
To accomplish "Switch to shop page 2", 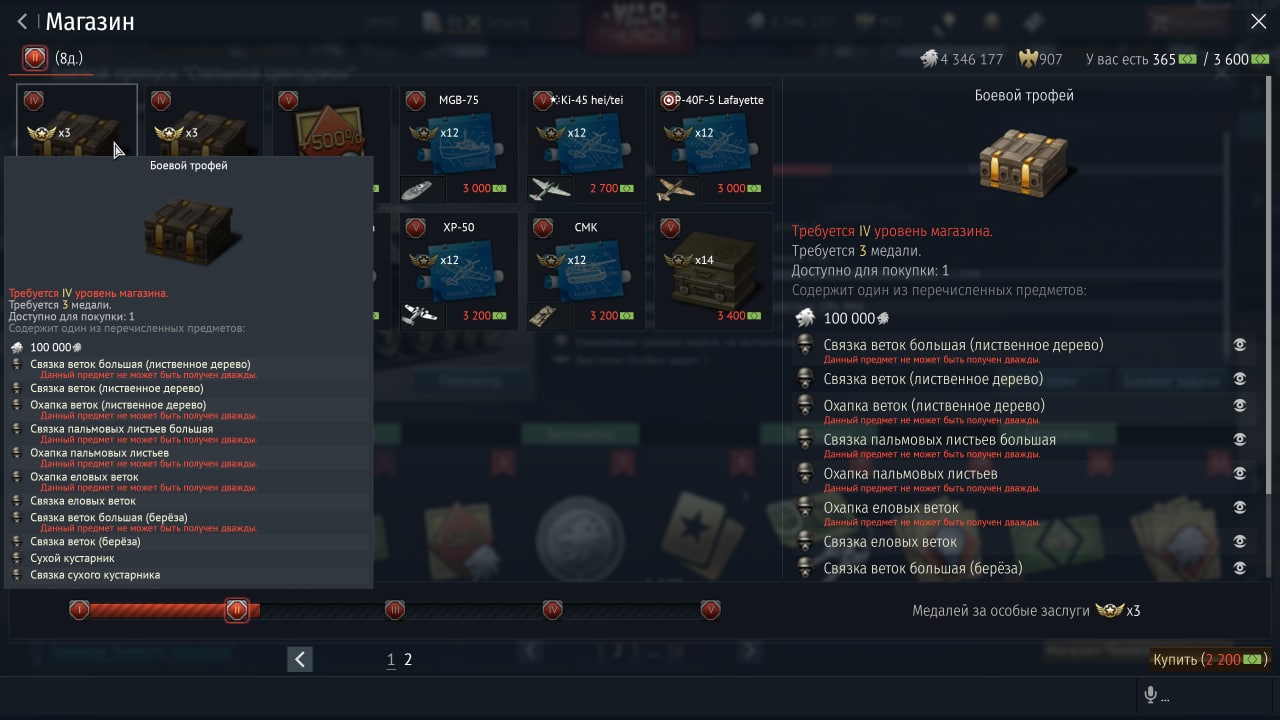I will click(408, 660).
